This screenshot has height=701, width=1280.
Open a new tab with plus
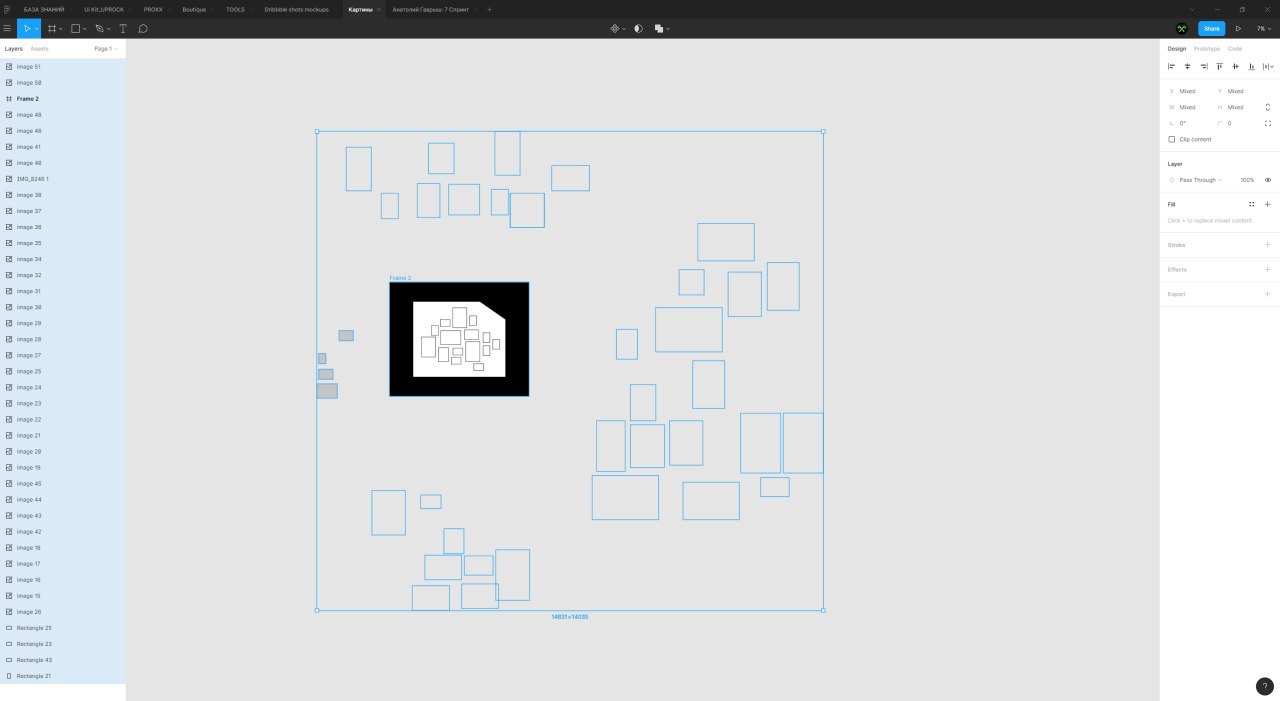pos(489,9)
